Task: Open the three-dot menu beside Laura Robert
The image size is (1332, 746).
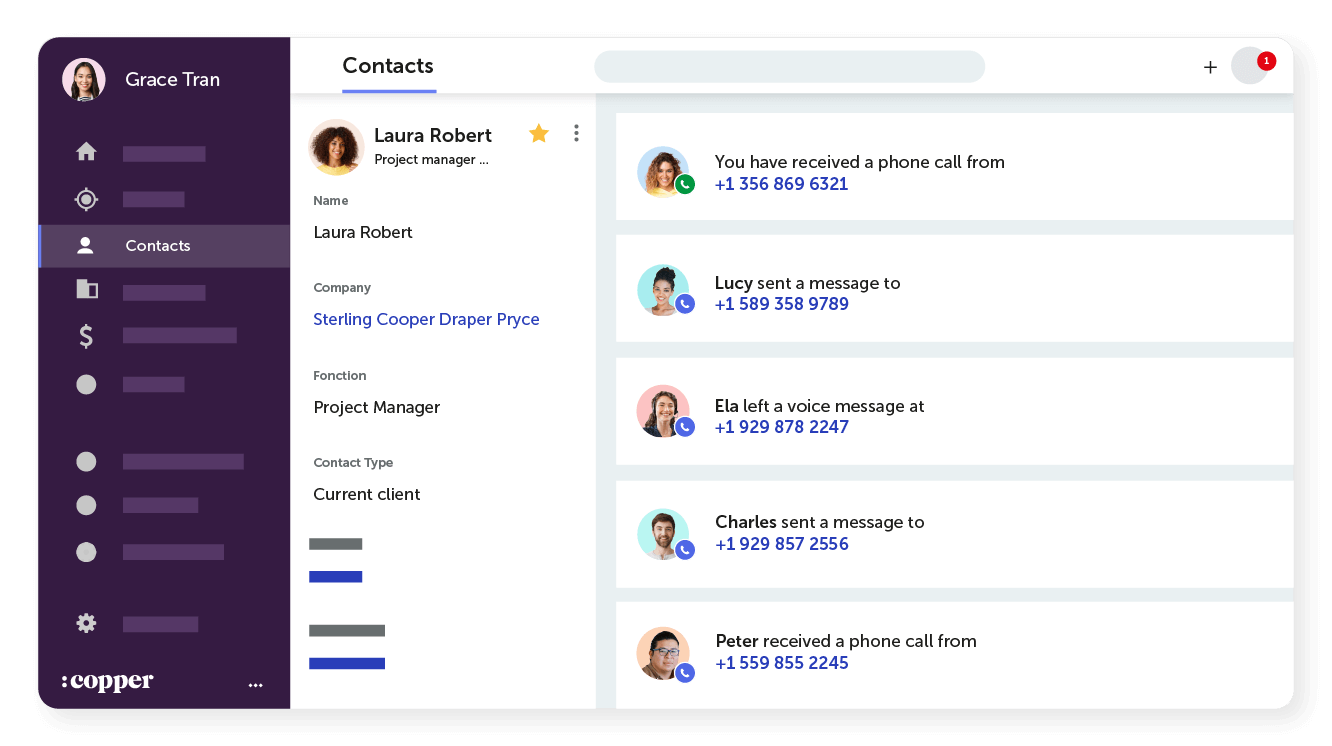Action: (x=576, y=133)
